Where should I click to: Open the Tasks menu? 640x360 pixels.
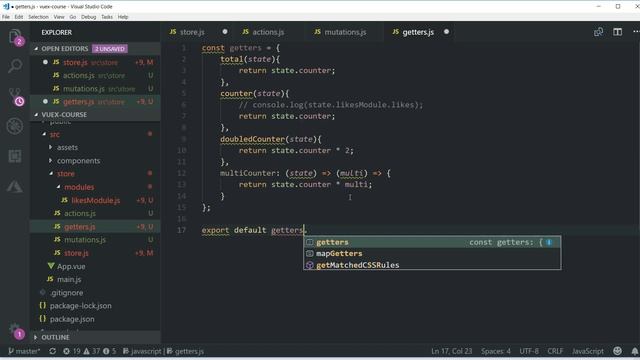pyautogui.click(x=107, y=17)
